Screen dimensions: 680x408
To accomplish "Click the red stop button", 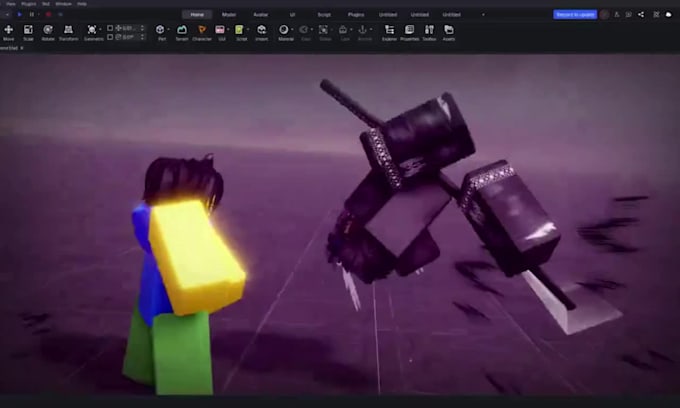I will [x=48, y=14].
